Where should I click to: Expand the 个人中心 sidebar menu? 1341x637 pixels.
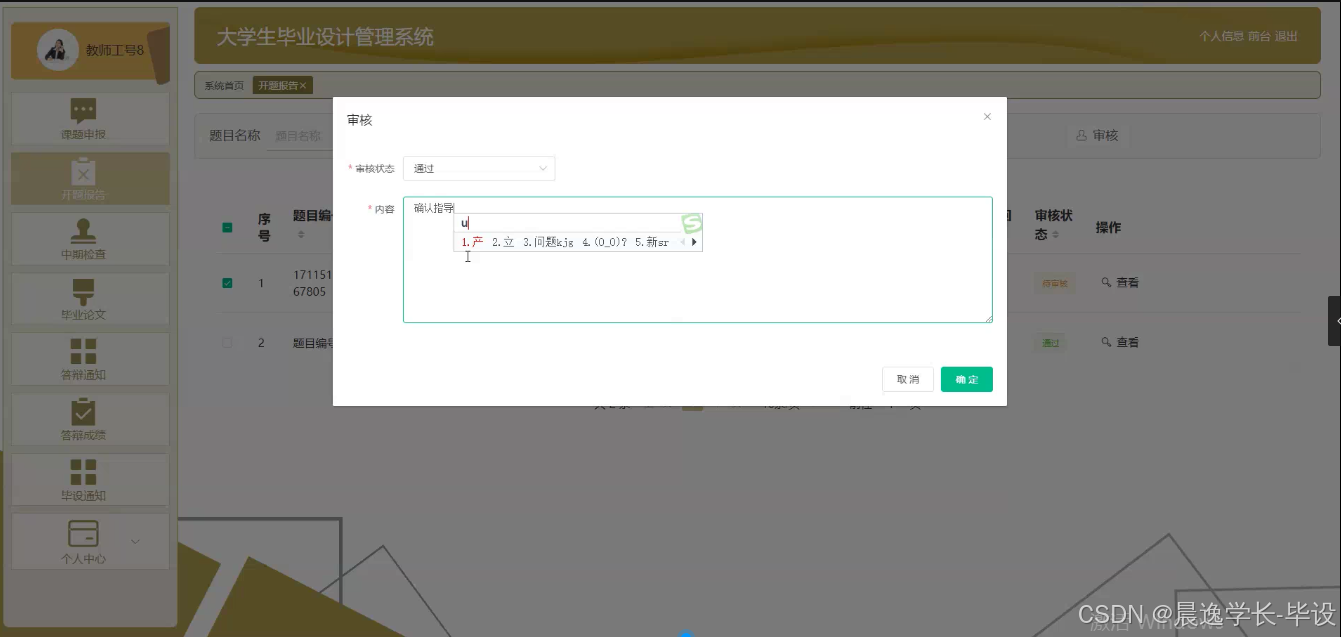click(x=89, y=542)
